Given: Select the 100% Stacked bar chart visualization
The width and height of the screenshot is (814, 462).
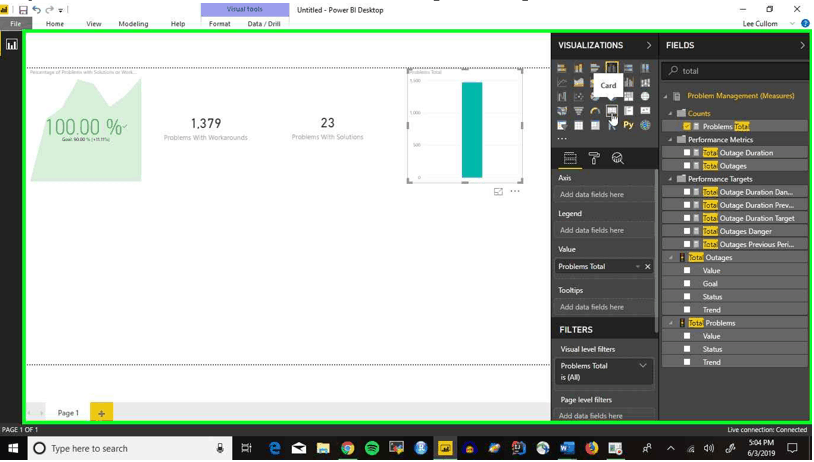Looking at the screenshot, I should pyautogui.click(x=628, y=67).
